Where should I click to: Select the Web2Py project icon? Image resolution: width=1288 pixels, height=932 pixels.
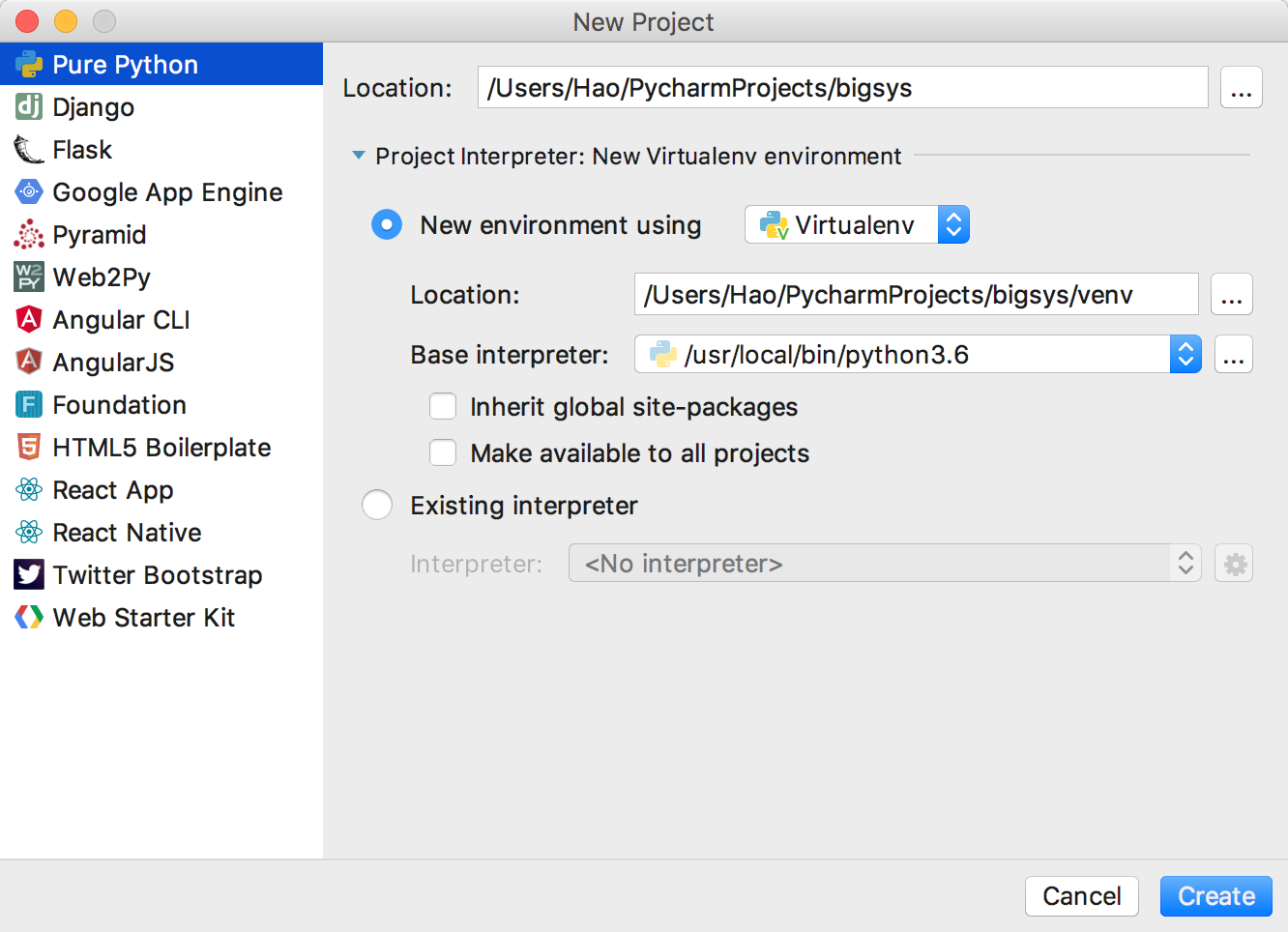[29, 277]
